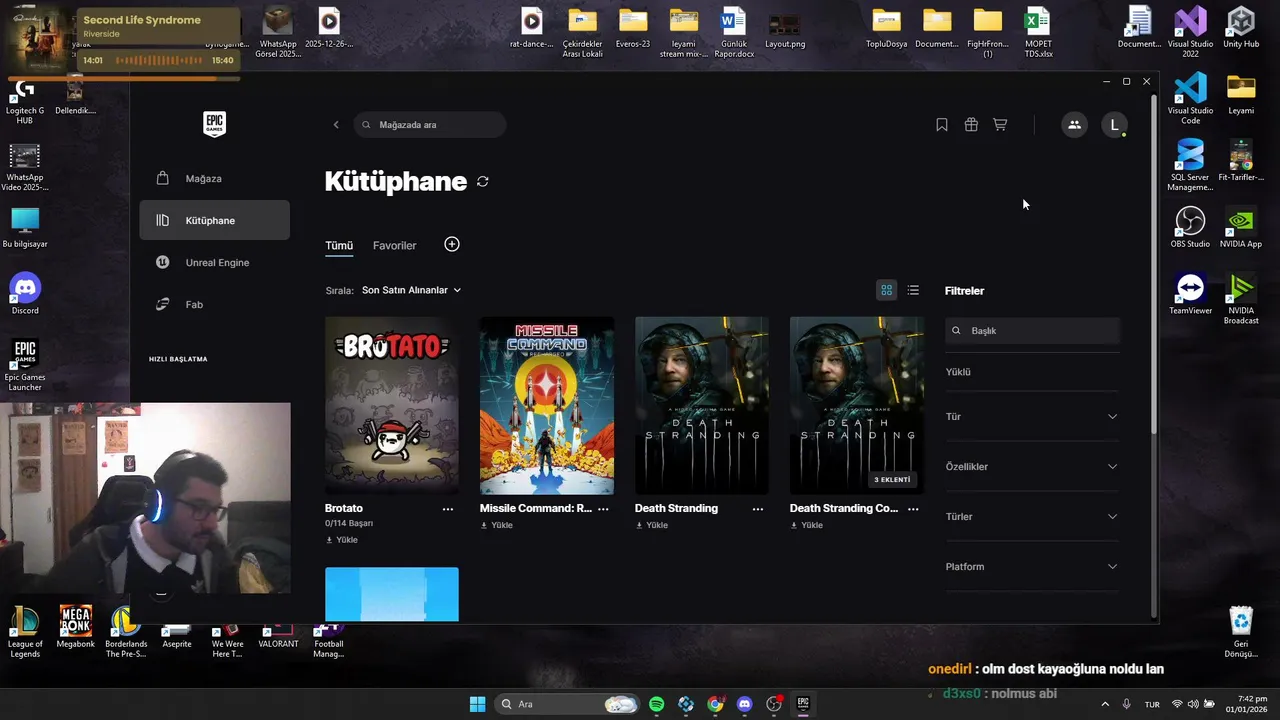Expand the Tür filter

coord(1032,417)
